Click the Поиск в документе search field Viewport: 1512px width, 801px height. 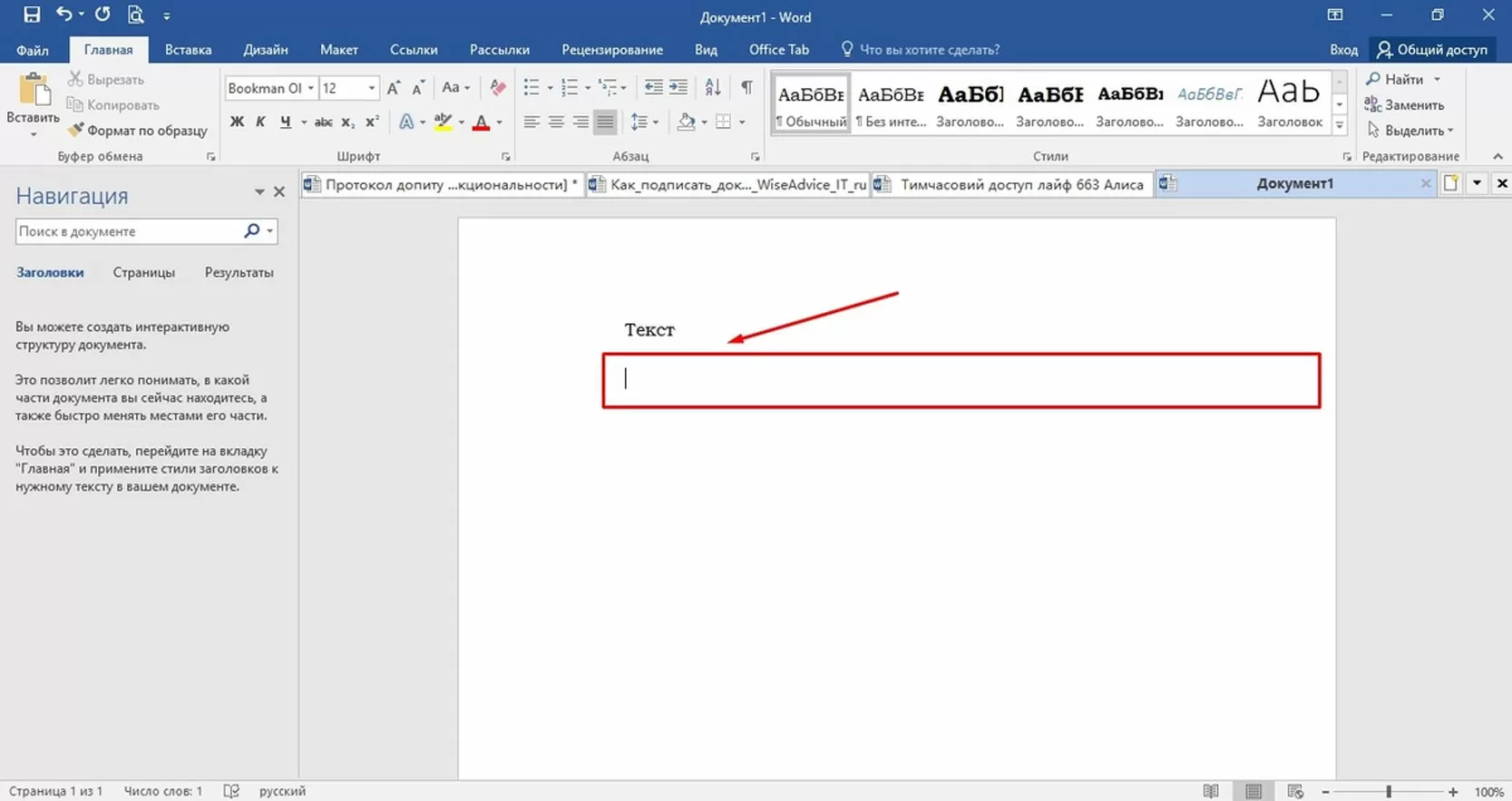coord(127,231)
